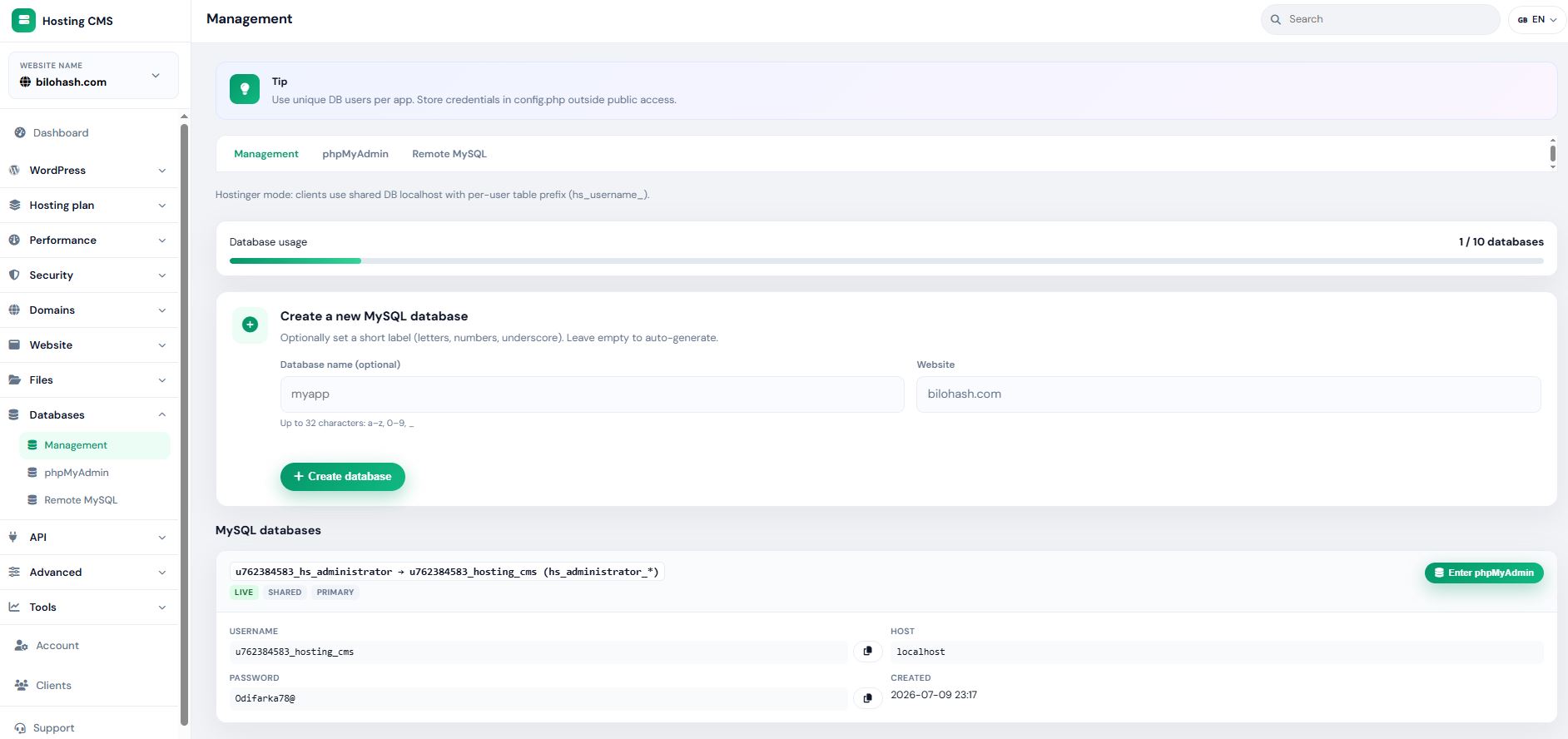The width and height of the screenshot is (1568, 739).
Task: Expand the Tools menu chevron
Action: click(161, 608)
